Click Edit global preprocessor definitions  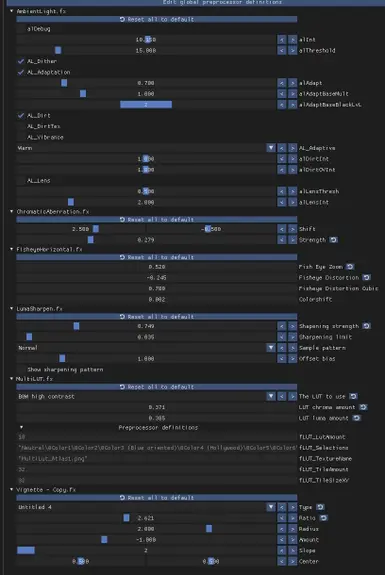pyautogui.click(x=222, y=2)
